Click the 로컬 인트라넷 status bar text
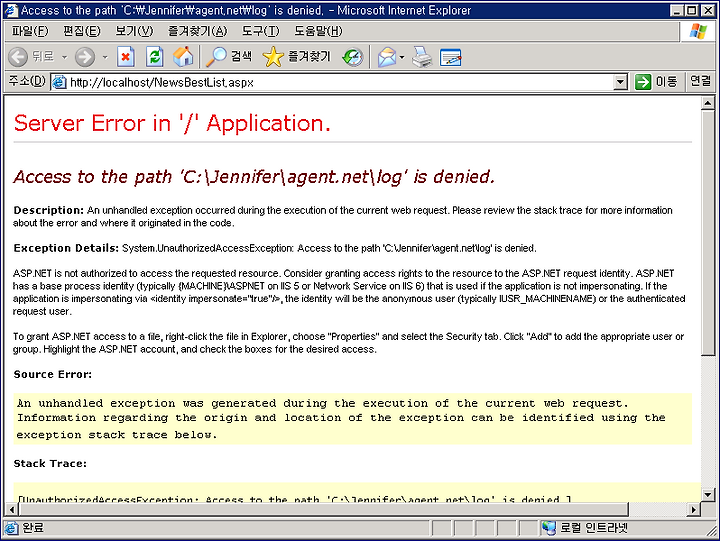This screenshot has height=541, width=720. click(x=593, y=528)
